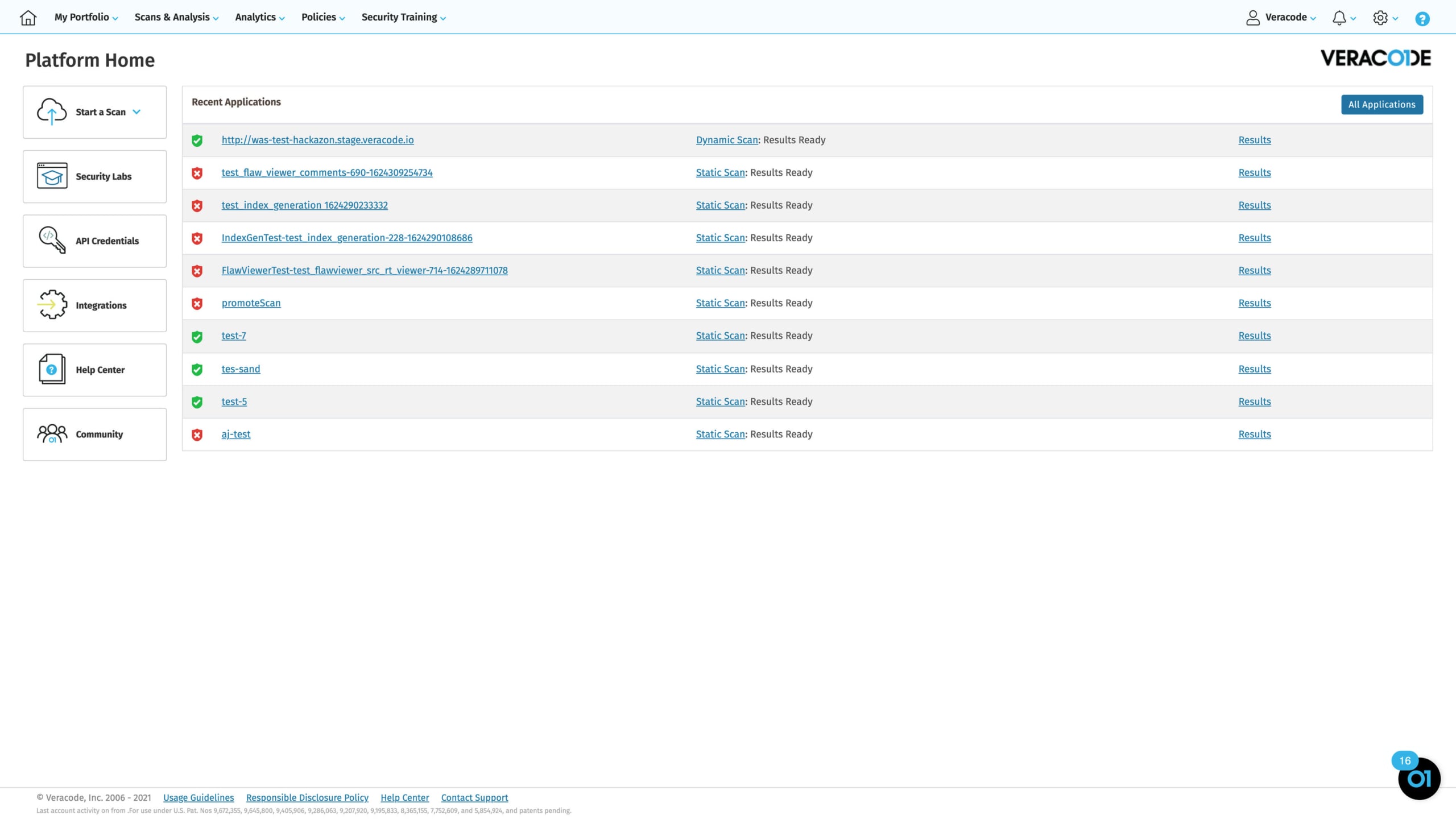View Results for tes-sand row

point(1255,369)
